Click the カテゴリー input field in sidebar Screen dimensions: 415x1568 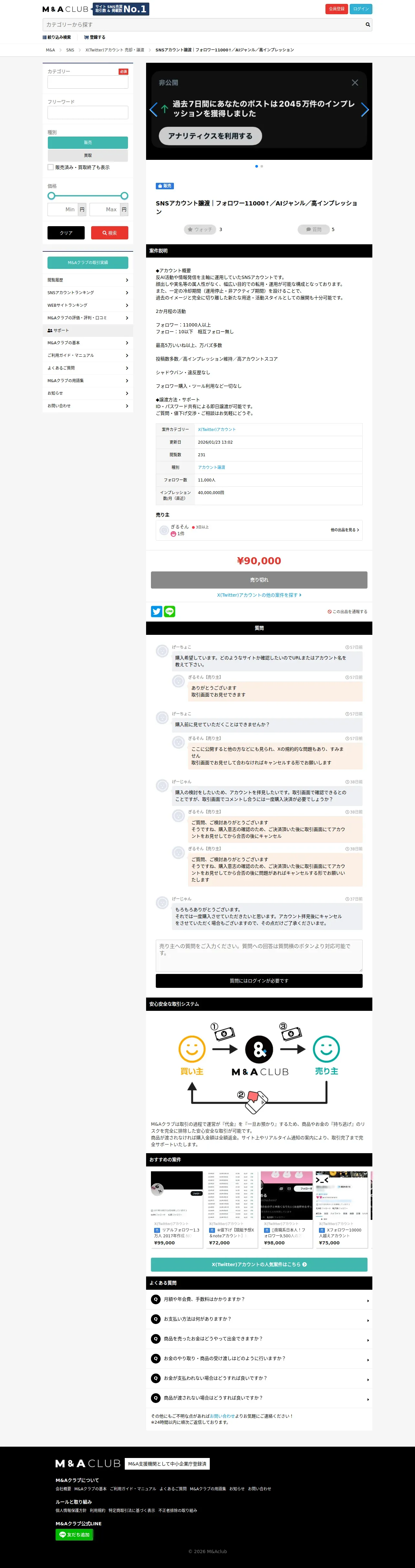pos(88,82)
